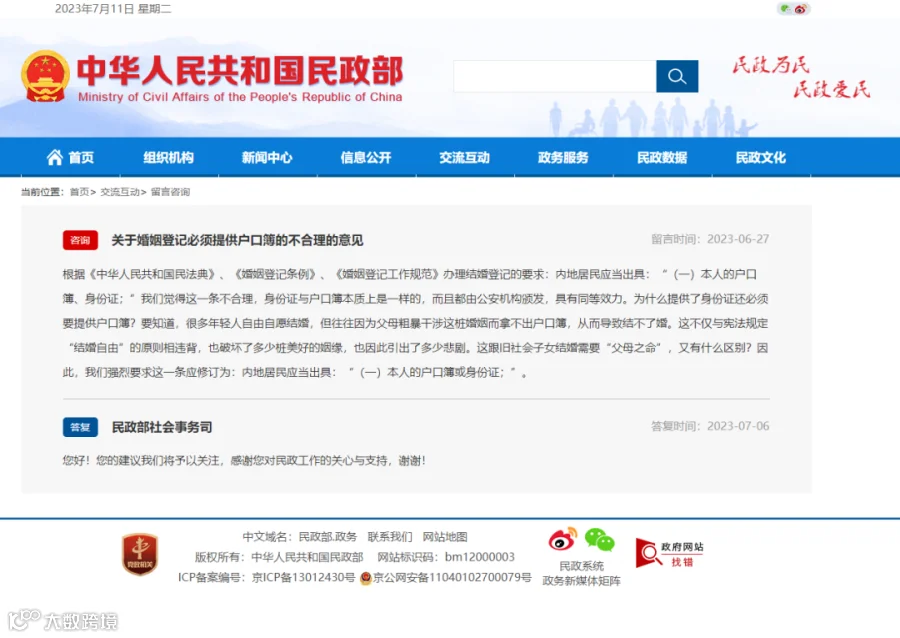Click the 民政部社会事务司 heading
Image resolution: width=900 pixels, height=638 pixels.
point(162,427)
